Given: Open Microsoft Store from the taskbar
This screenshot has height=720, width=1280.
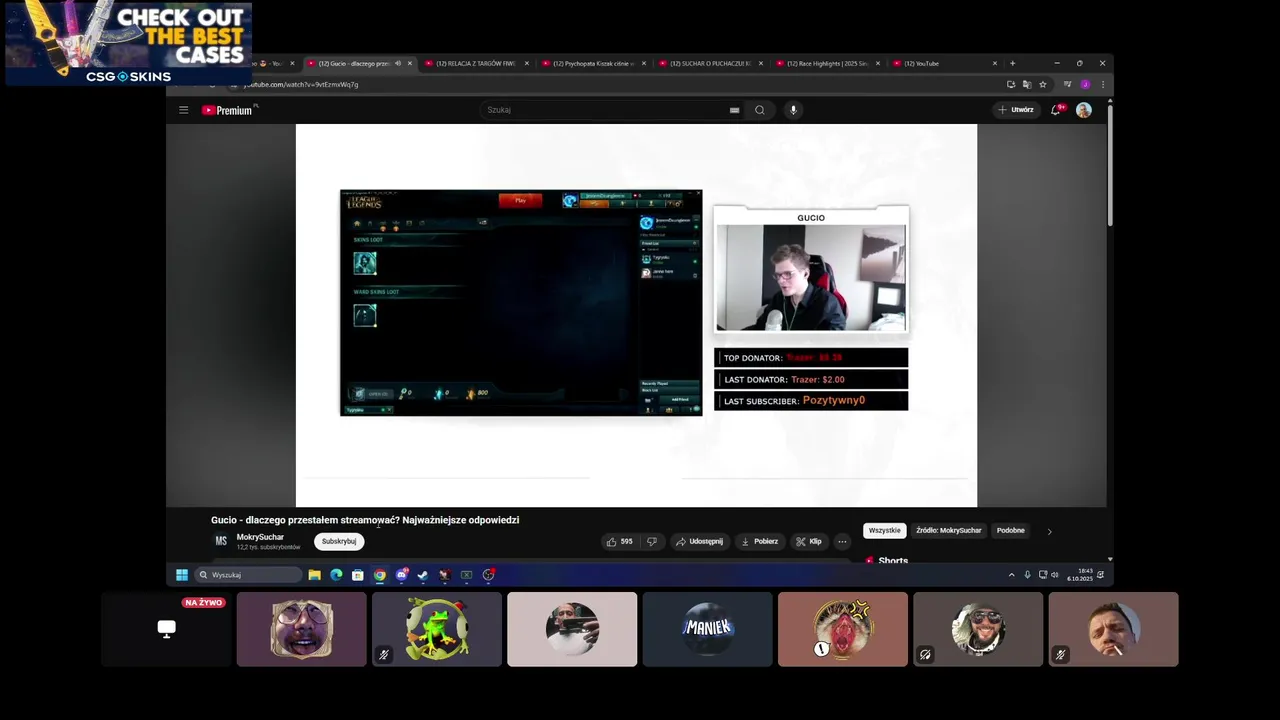Looking at the screenshot, I should point(357,575).
